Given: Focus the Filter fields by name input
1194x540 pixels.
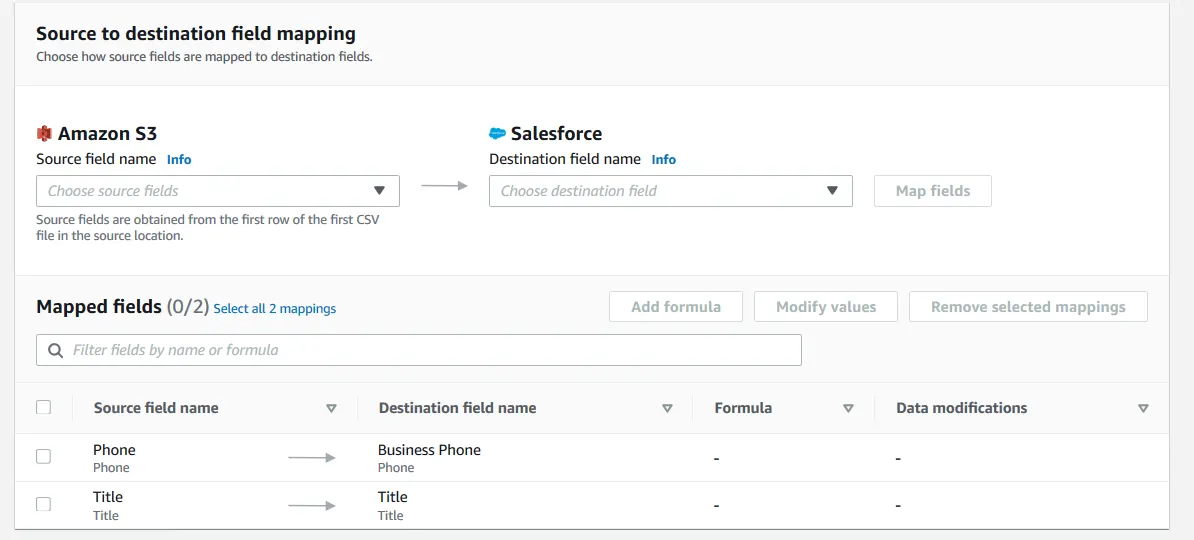Looking at the screenshot, I should click(419, 350).
